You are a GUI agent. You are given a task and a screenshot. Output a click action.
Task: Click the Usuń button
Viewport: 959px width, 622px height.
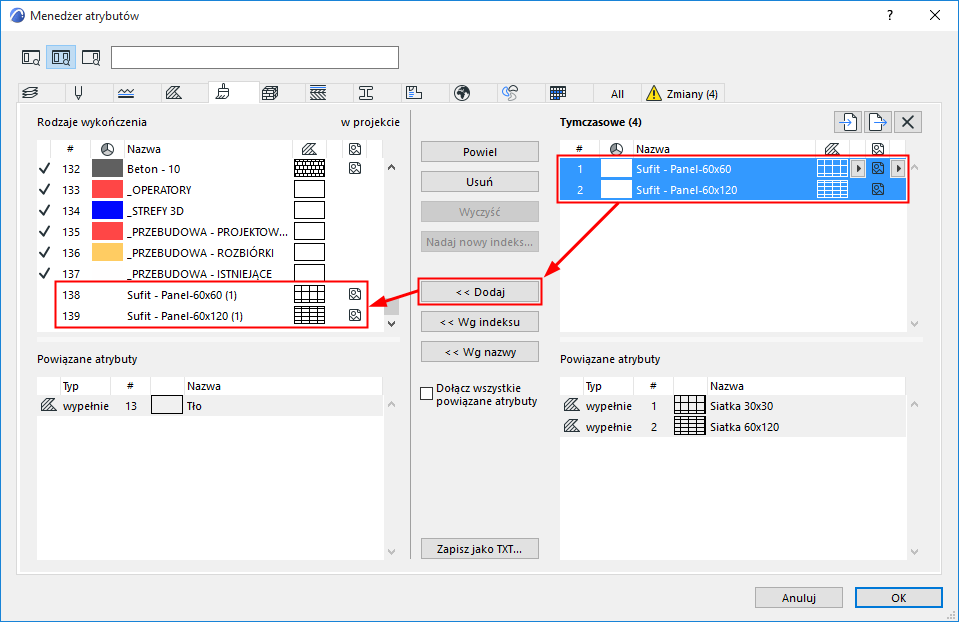pos(480,182)
